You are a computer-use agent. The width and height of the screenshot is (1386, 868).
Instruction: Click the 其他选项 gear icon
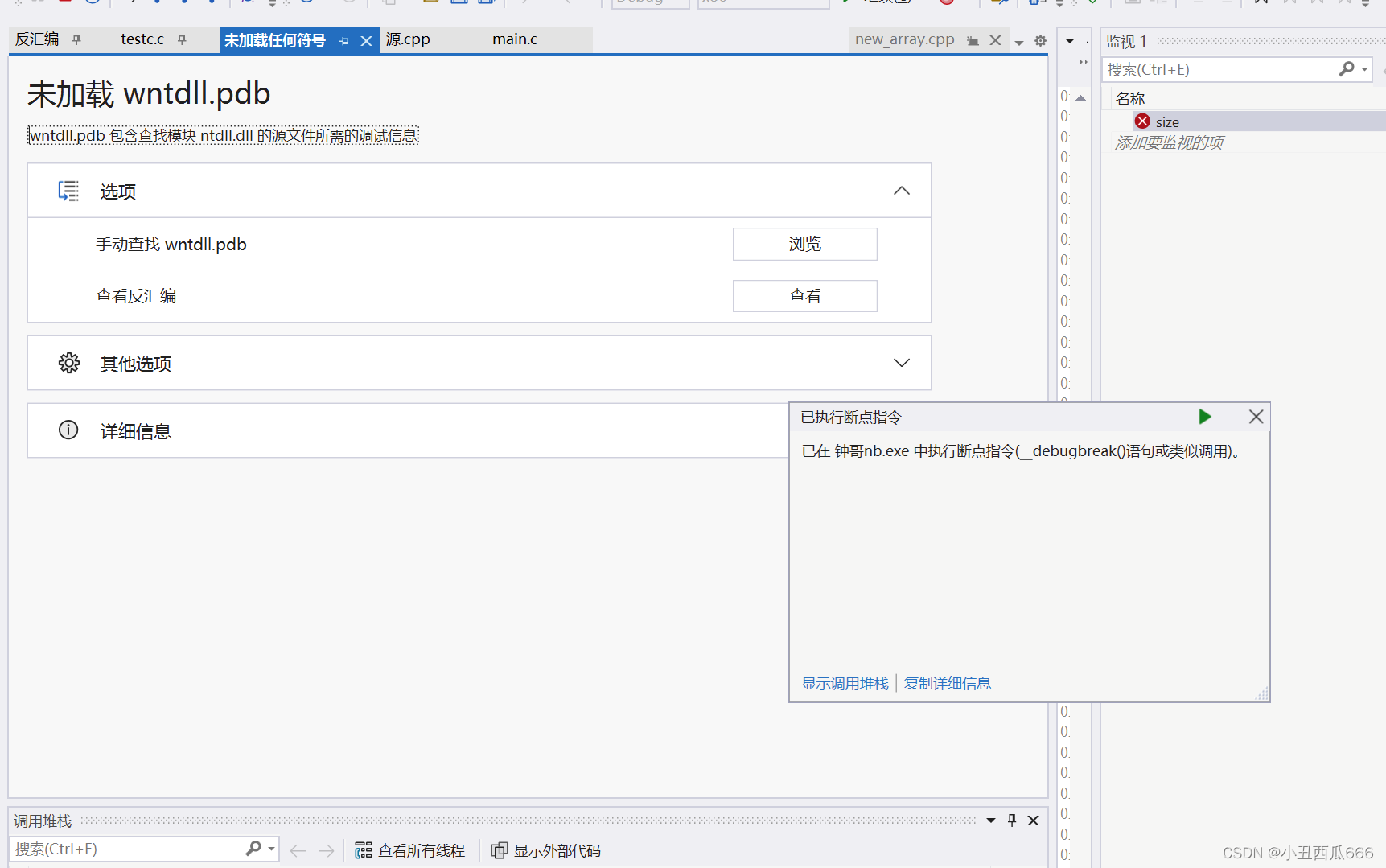(69, 363)
